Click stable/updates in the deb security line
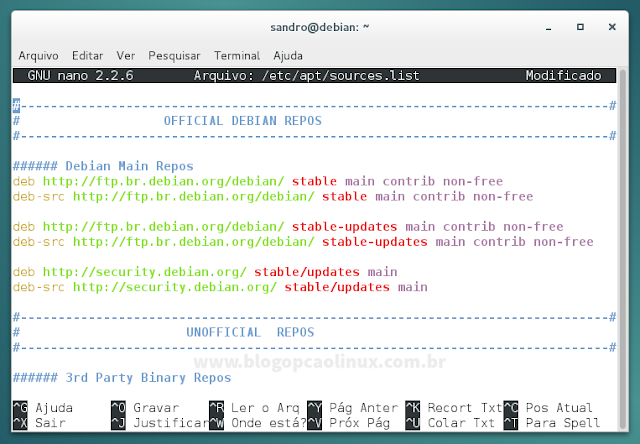 pos(307,272)
